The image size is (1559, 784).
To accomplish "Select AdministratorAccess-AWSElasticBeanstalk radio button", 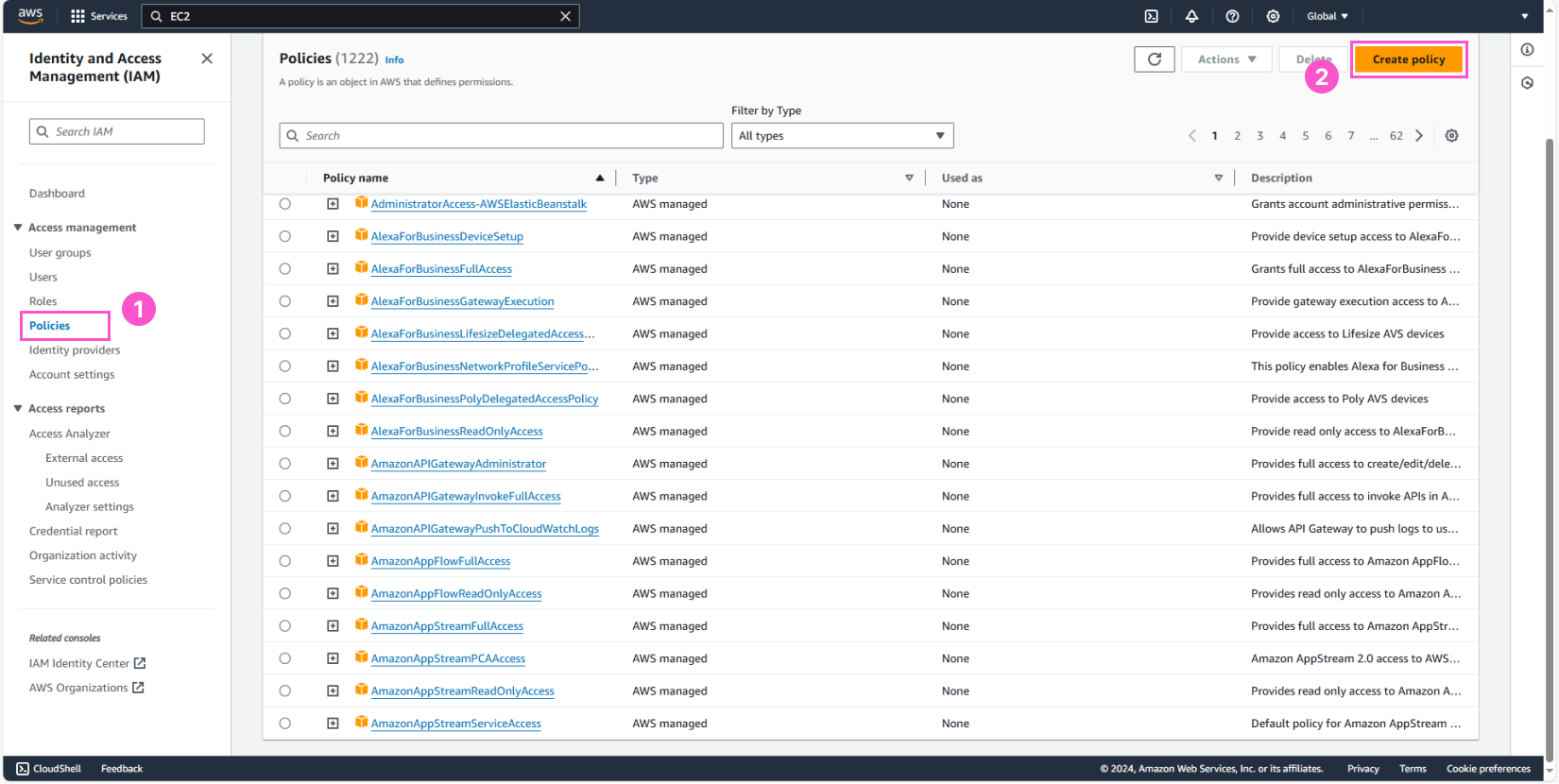I will [x=284, y=204].
